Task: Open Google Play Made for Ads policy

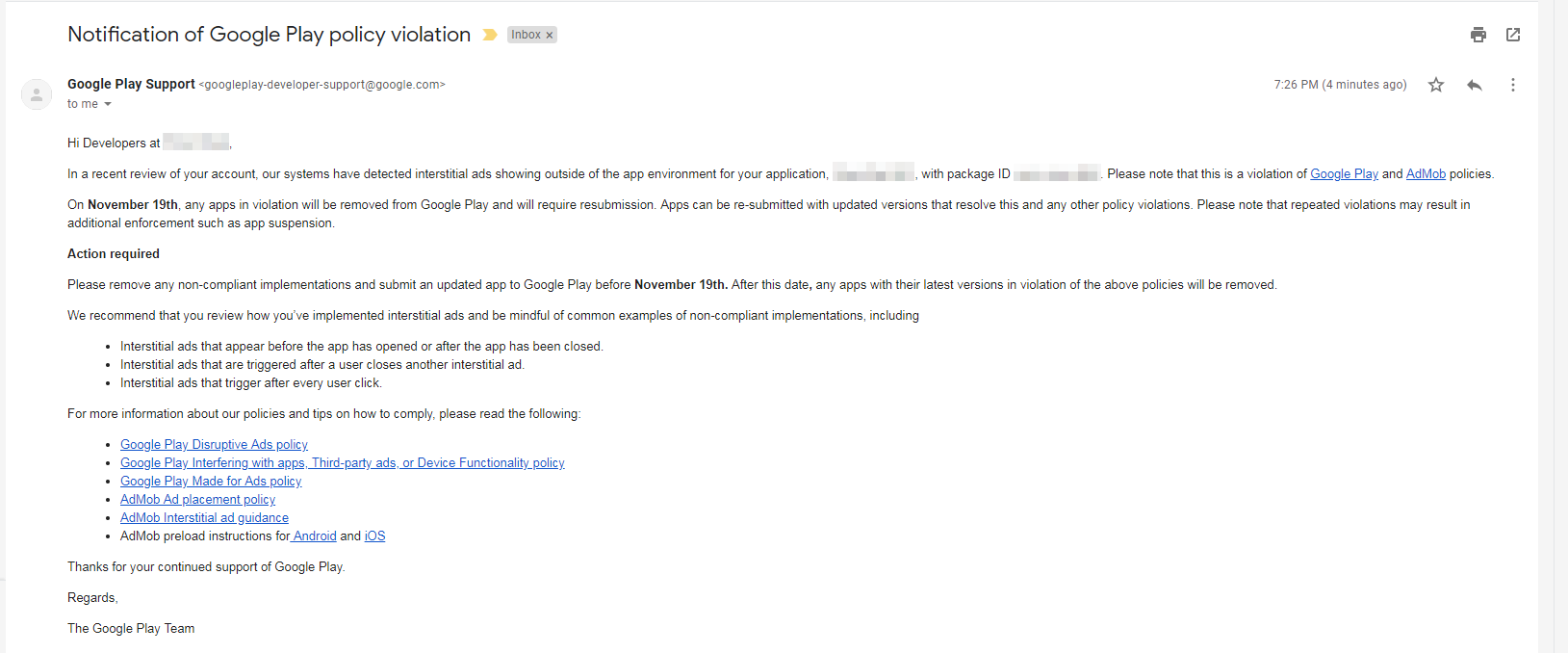Action: click(211, 482)
